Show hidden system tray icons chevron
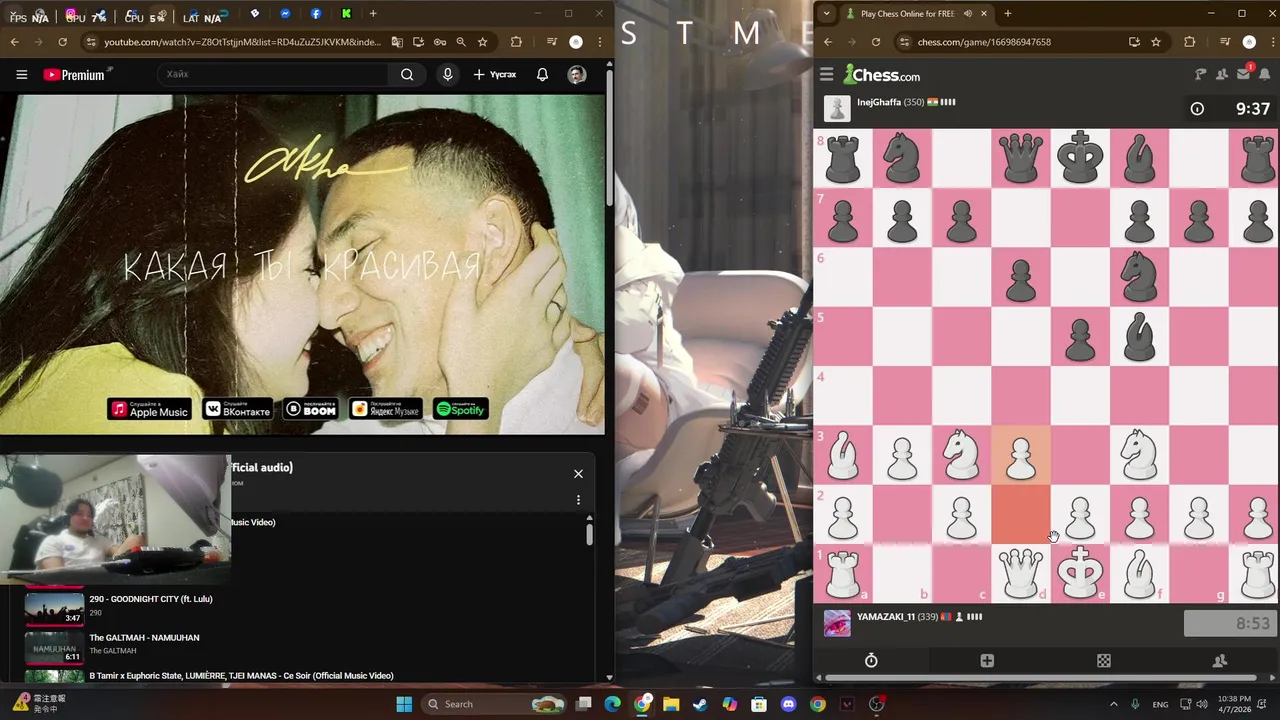The image size is (1280, 720). pyautogui.click(x=1113, y=704)
